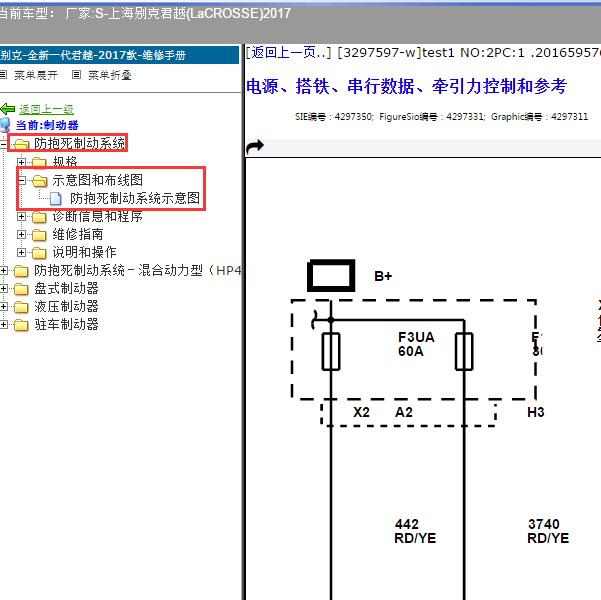Collapse the 防抱死制动系统 node
The image size is (601, 600).
(x=3, y=144)
